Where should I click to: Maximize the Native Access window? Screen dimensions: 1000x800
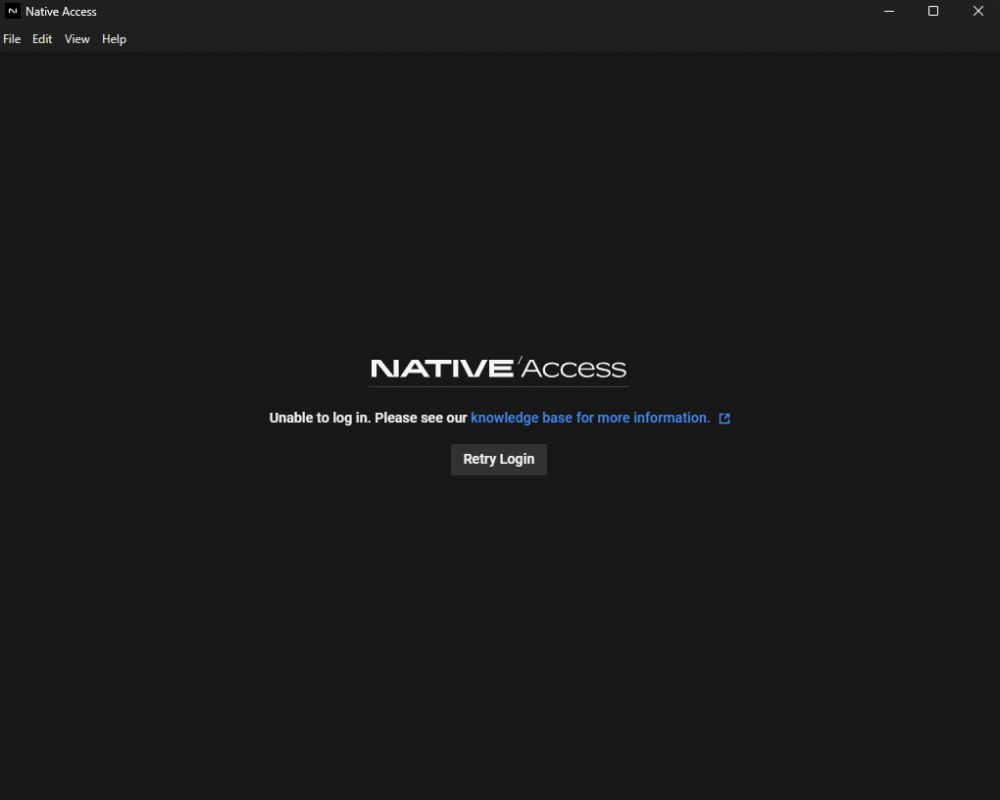(x=933, y=11)
